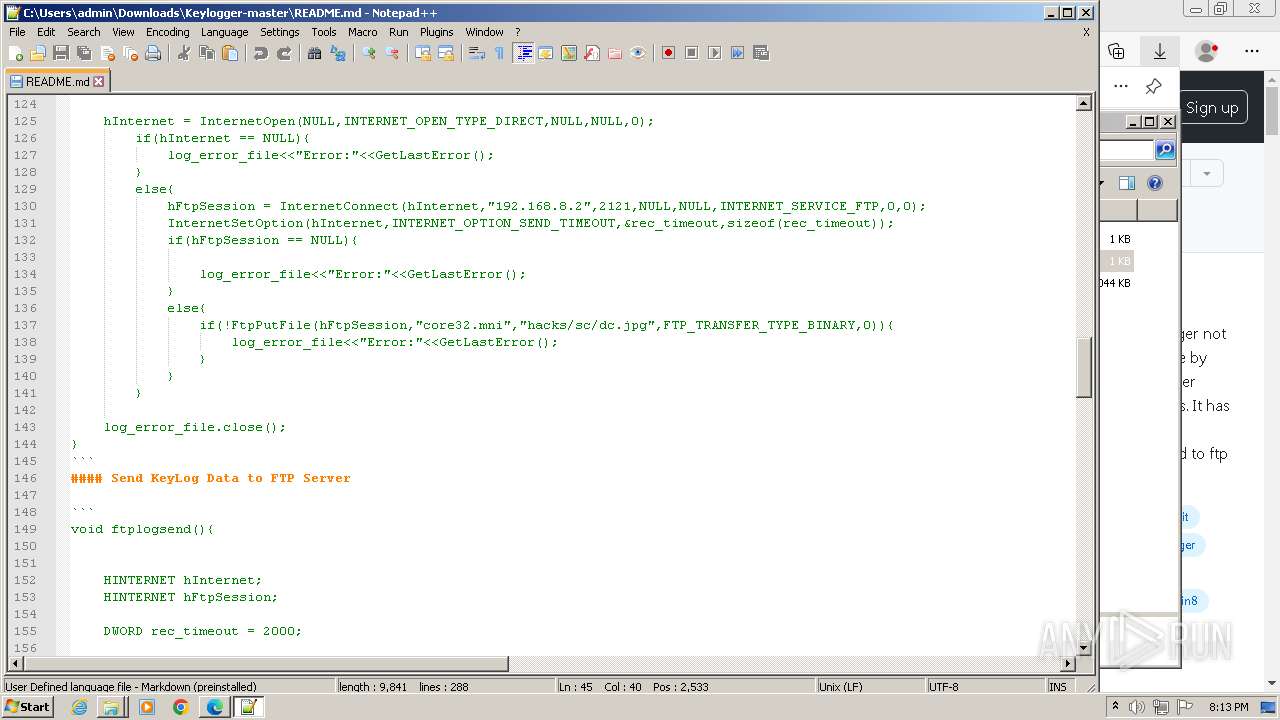Open Explorer window help icon

pos(1155,183)
